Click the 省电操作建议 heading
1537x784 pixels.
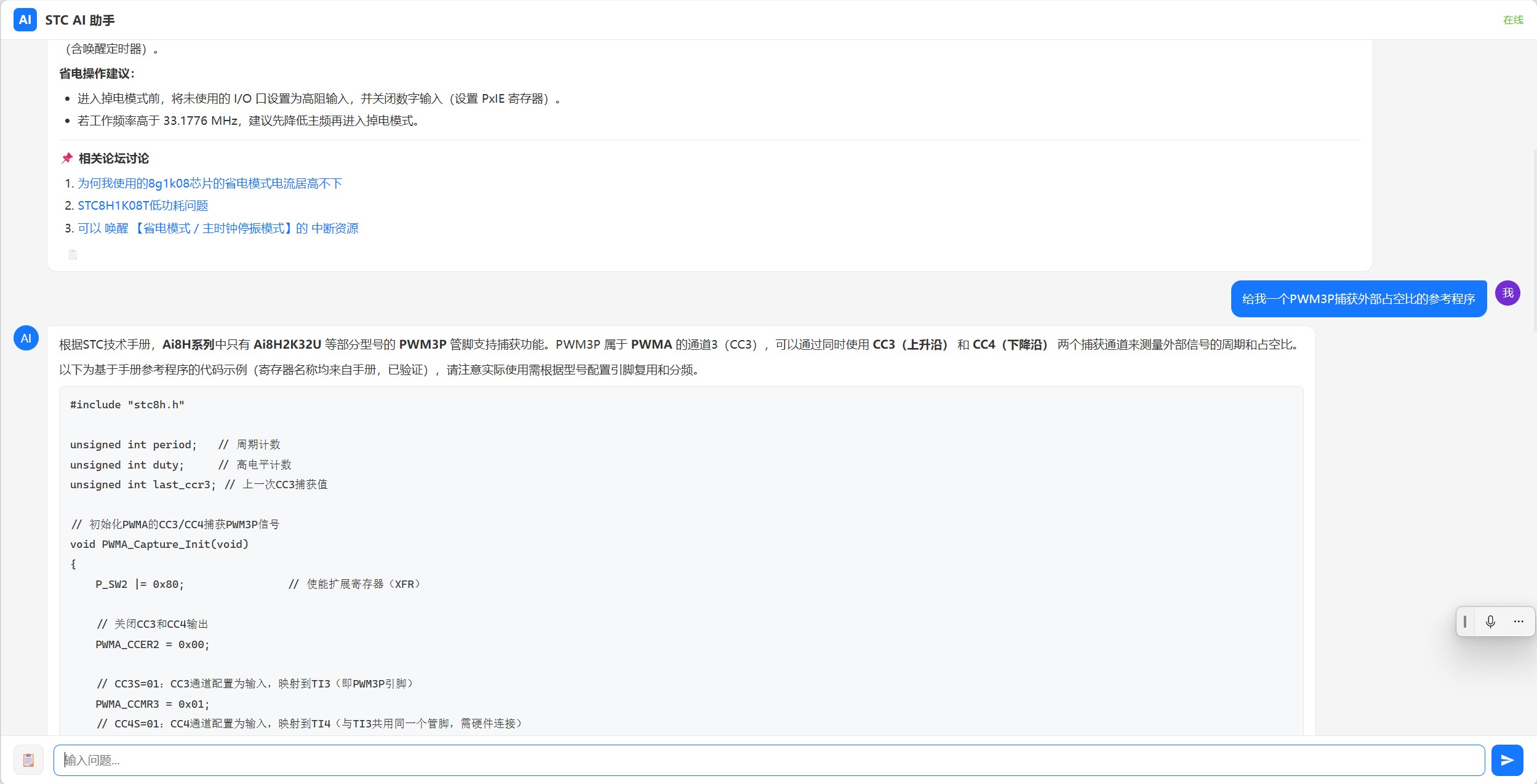(x=97, y=74)
